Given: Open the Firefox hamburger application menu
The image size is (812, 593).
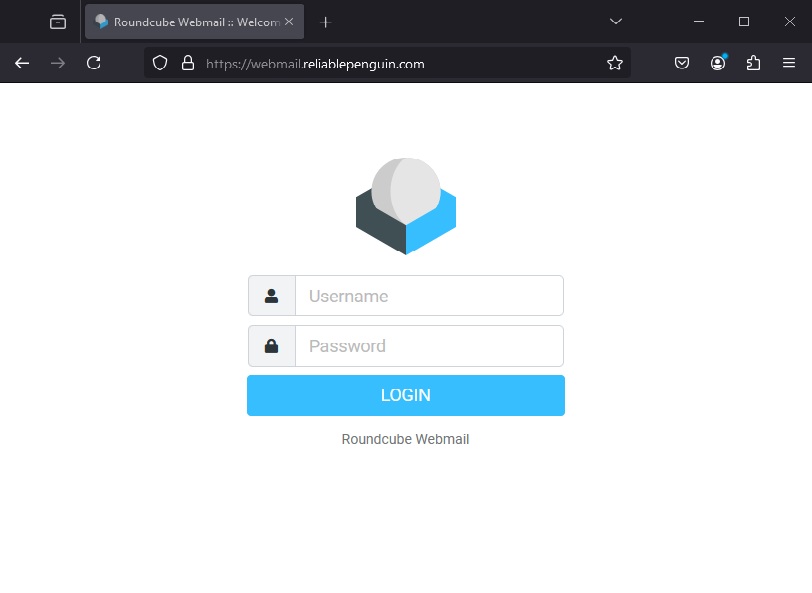Looking at the screenshot, I should pos(789,63).
